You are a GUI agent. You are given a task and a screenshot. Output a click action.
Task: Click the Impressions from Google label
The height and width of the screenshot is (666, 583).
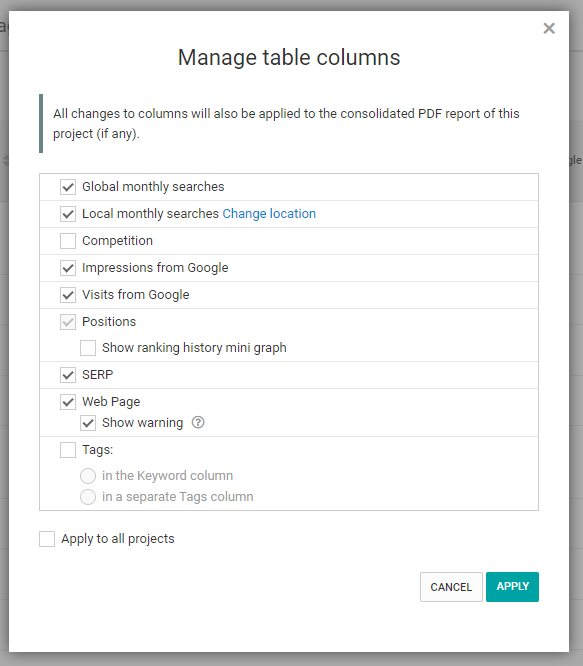click(155, 268)
